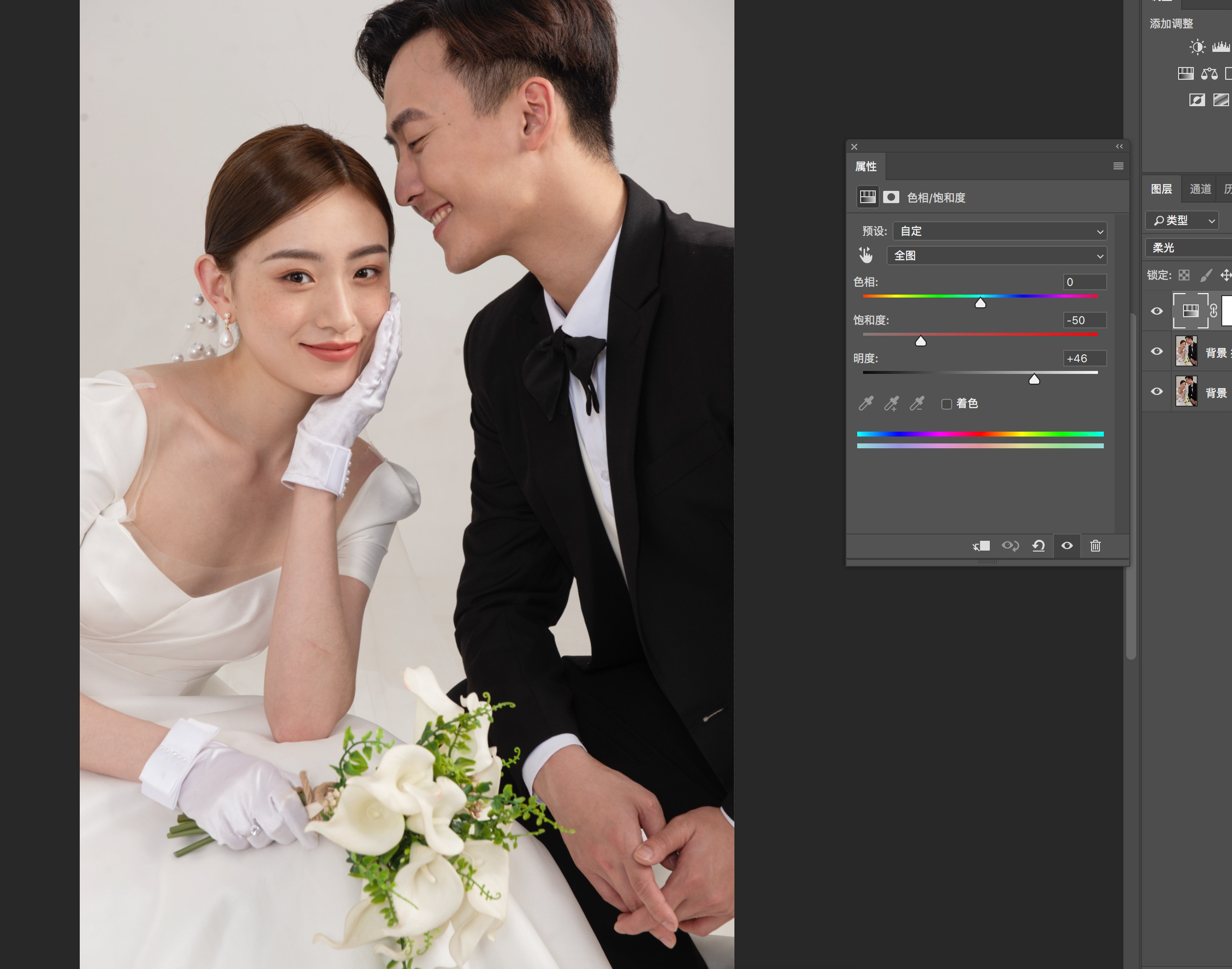
Task: Click the layer mask icon in Properties
Action: click(891, 197)
